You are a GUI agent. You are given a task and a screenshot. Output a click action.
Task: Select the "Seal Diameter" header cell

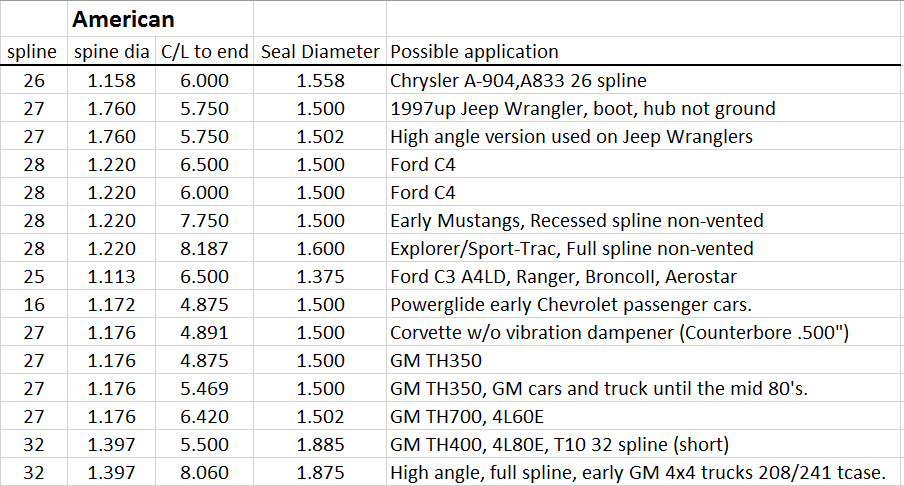[320, 51]
